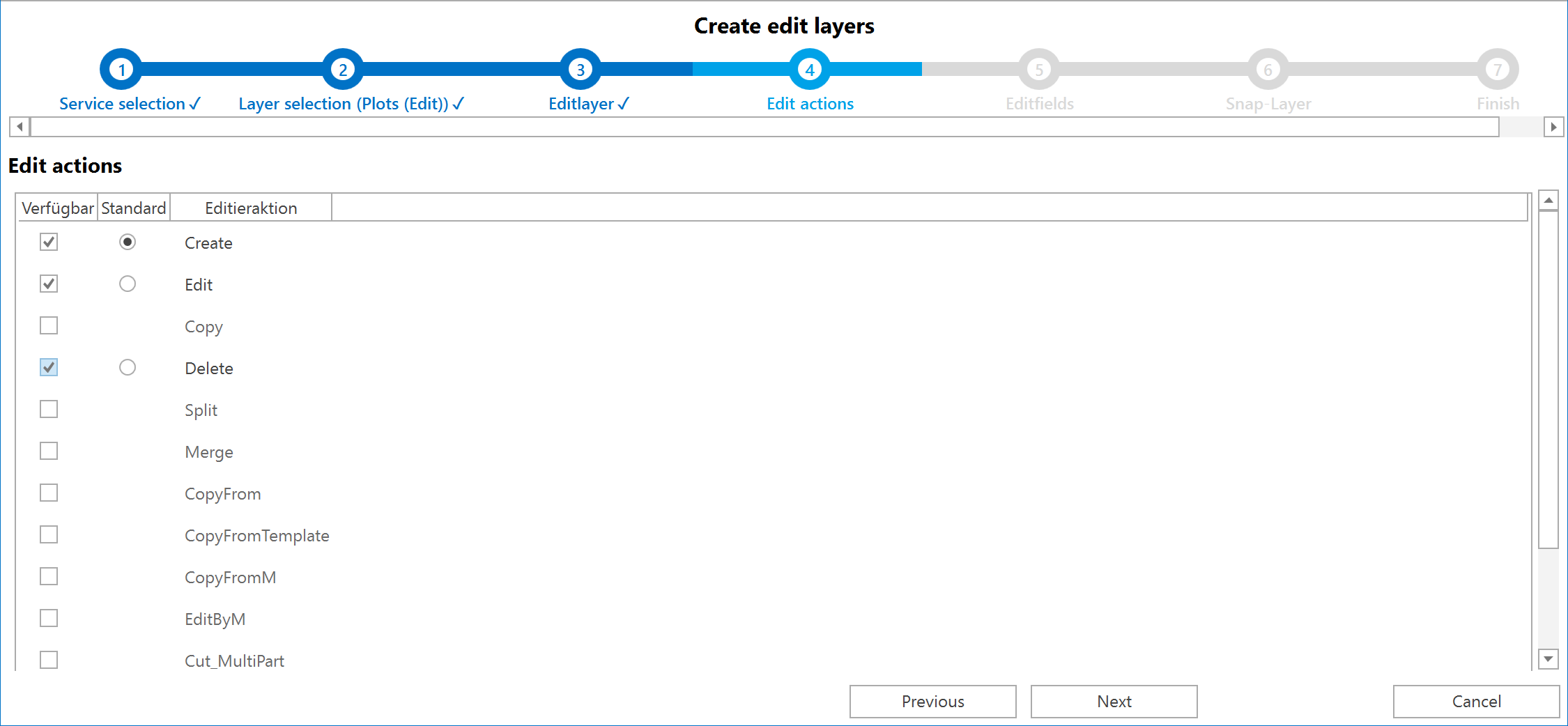This screenshot has width=1568, height=726.
Task: Check the Split availability checkbox
Action: 48,409
